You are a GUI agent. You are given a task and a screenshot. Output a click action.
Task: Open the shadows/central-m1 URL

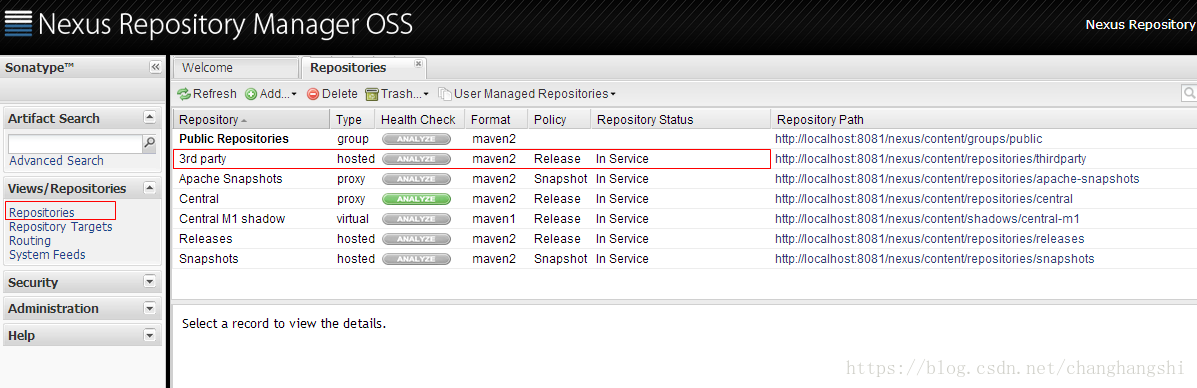click(927, 218)
